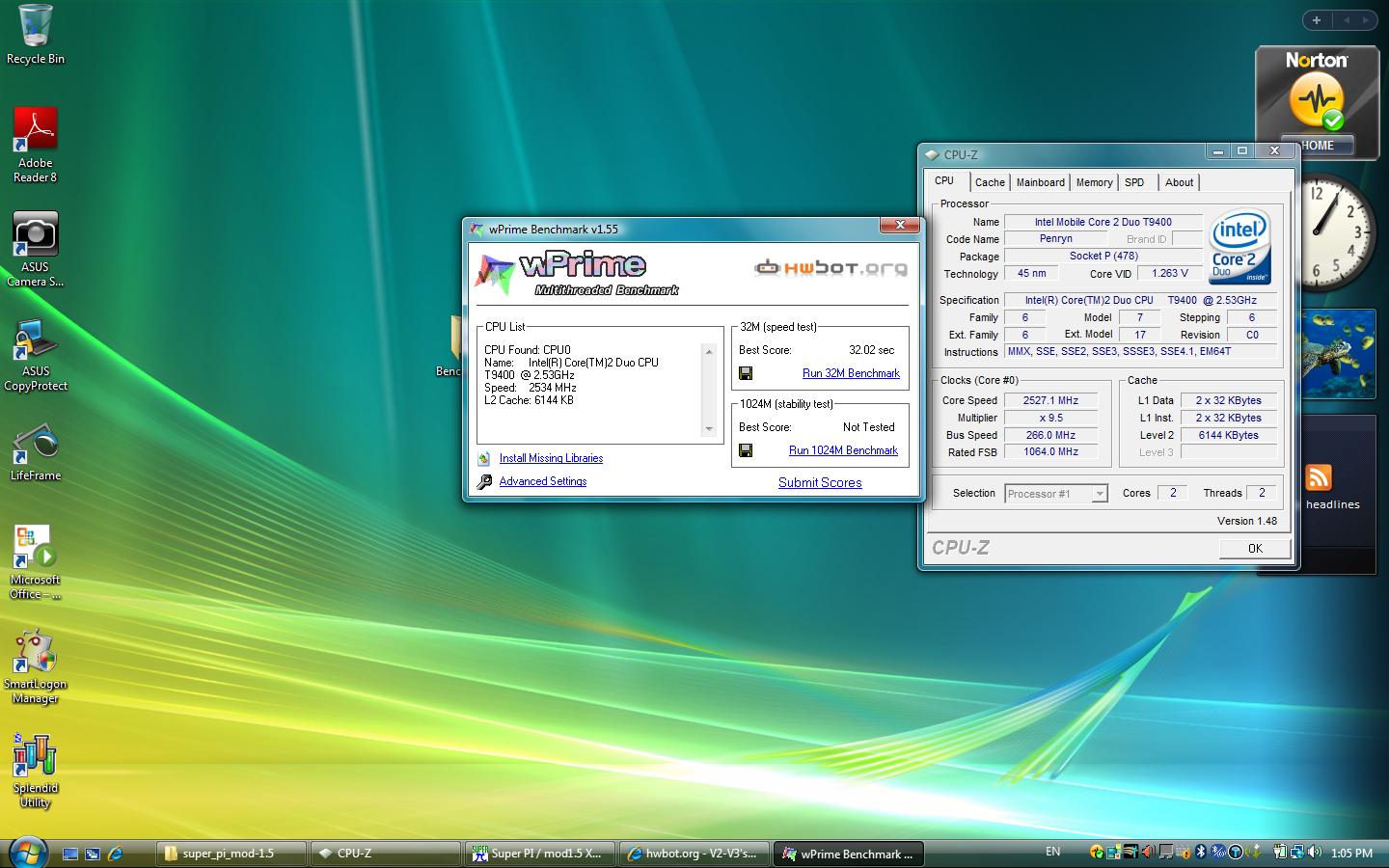Click the Multiplier value x 9.5
Screen dimensions: 1389x868
click(1050, 418)
